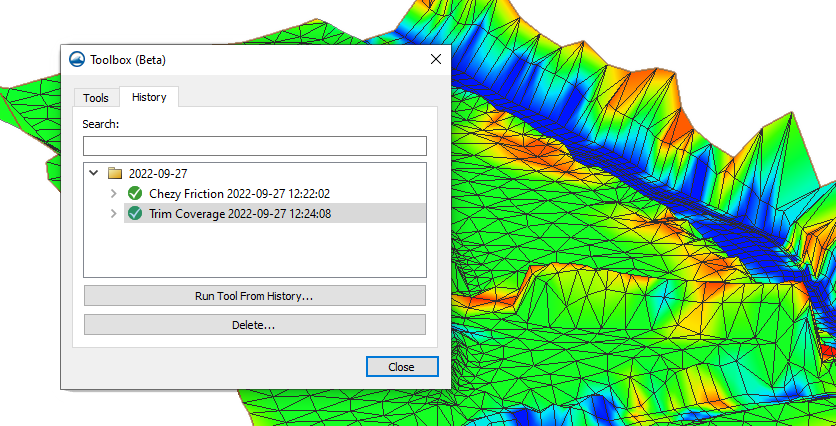Close the Toolbox dialog with the X
836x426 pixels.
pyautogui.click(x=435, y=59)
